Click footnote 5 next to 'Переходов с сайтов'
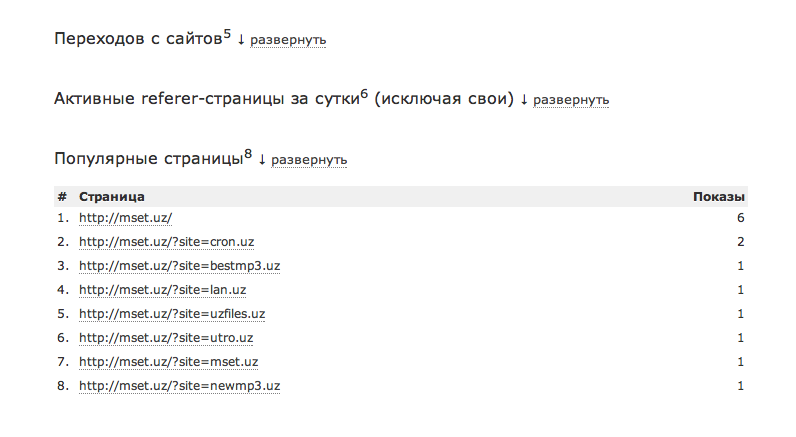The width and height of the screenshot is (796, 437). click(227, 34)
